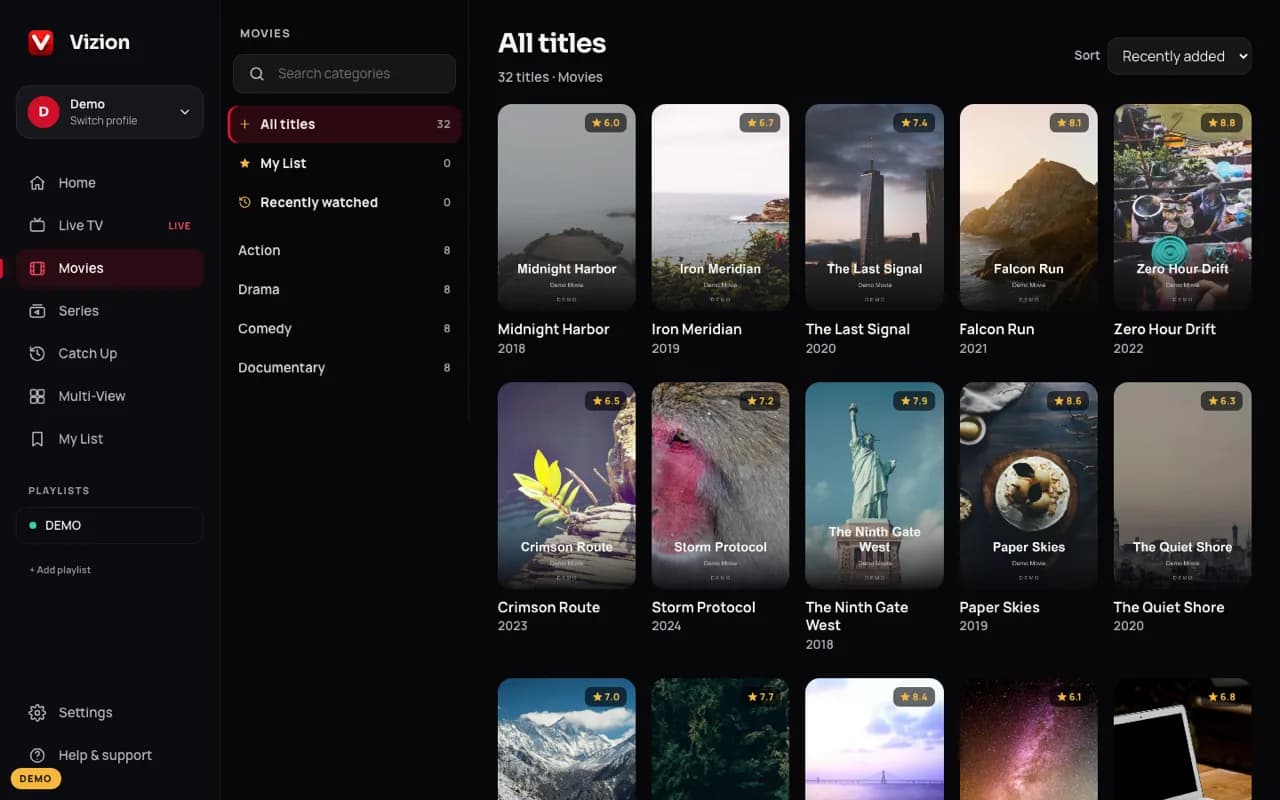Click the Recently watched category text
Viewport: 1280px width, 800px height.
coord(319,202)
